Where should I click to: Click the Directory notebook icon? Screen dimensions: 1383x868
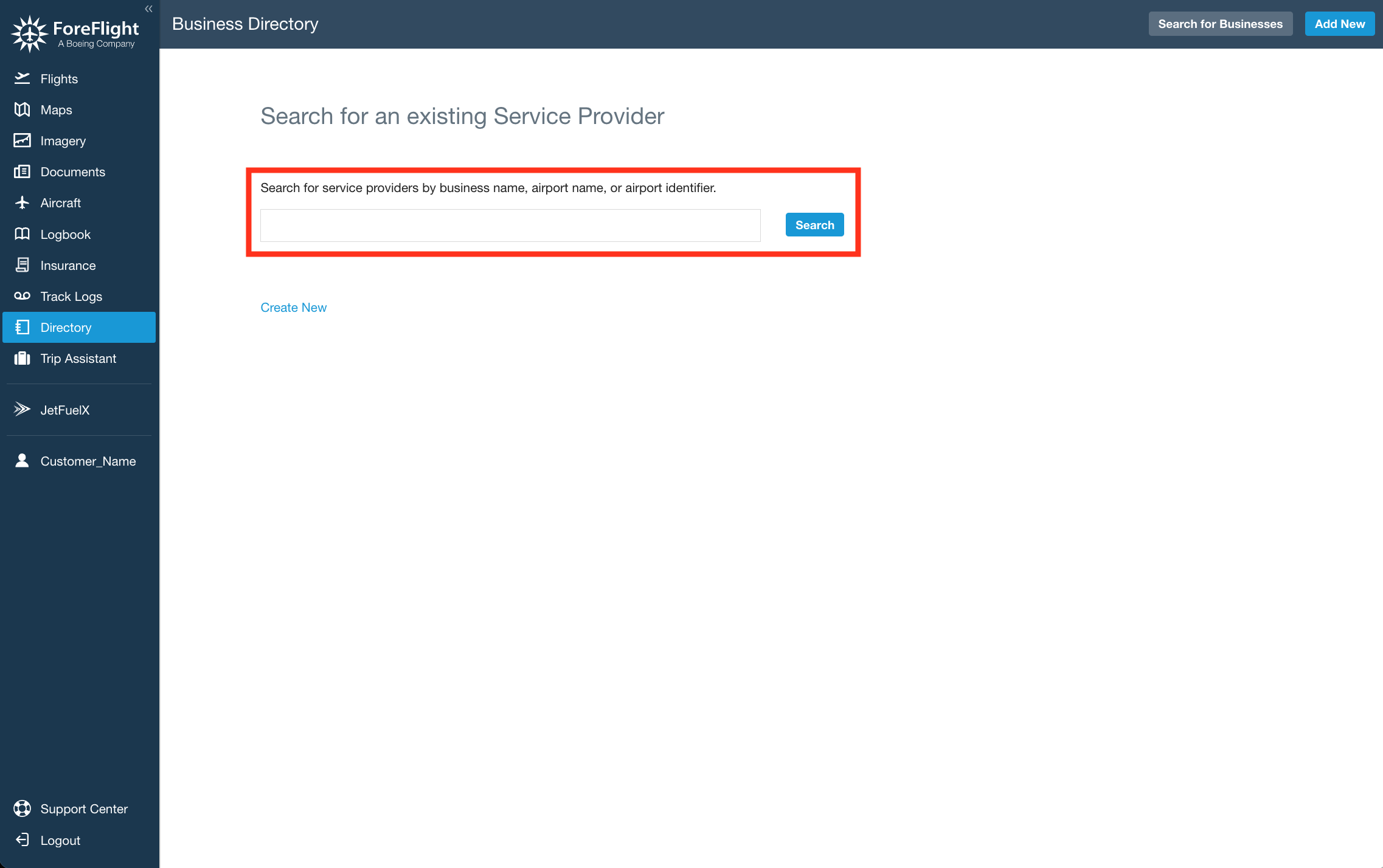[22, 327]
